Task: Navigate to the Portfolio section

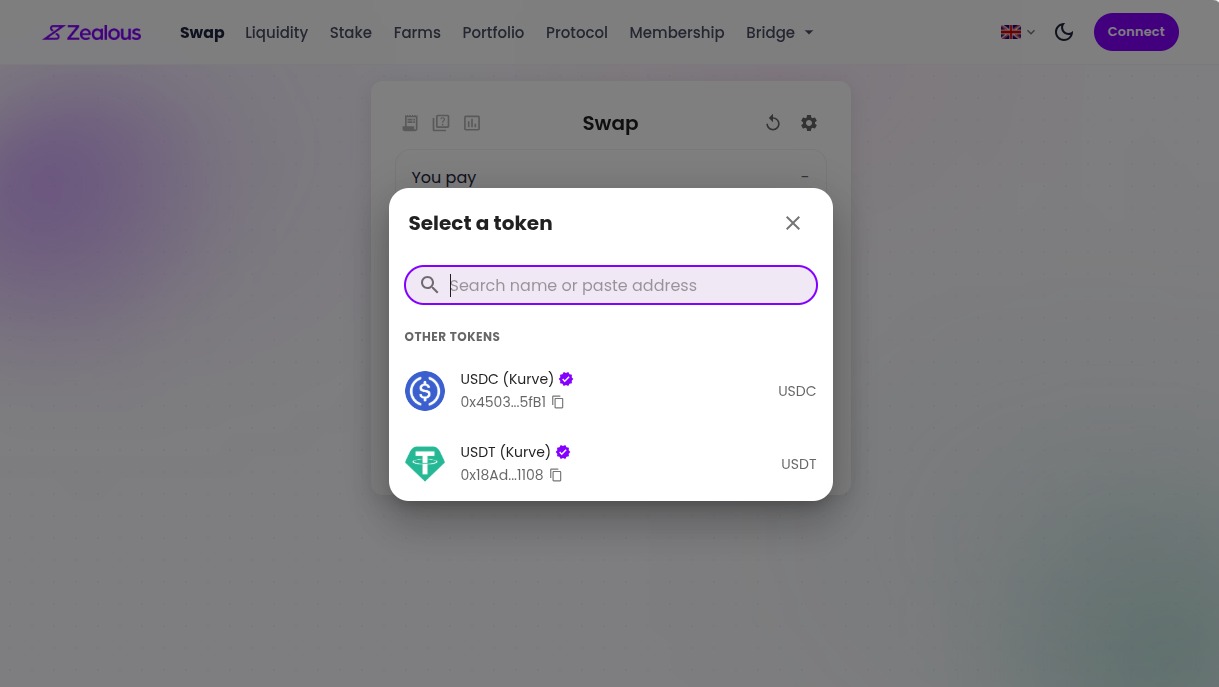Action: (x=493, y=33)
